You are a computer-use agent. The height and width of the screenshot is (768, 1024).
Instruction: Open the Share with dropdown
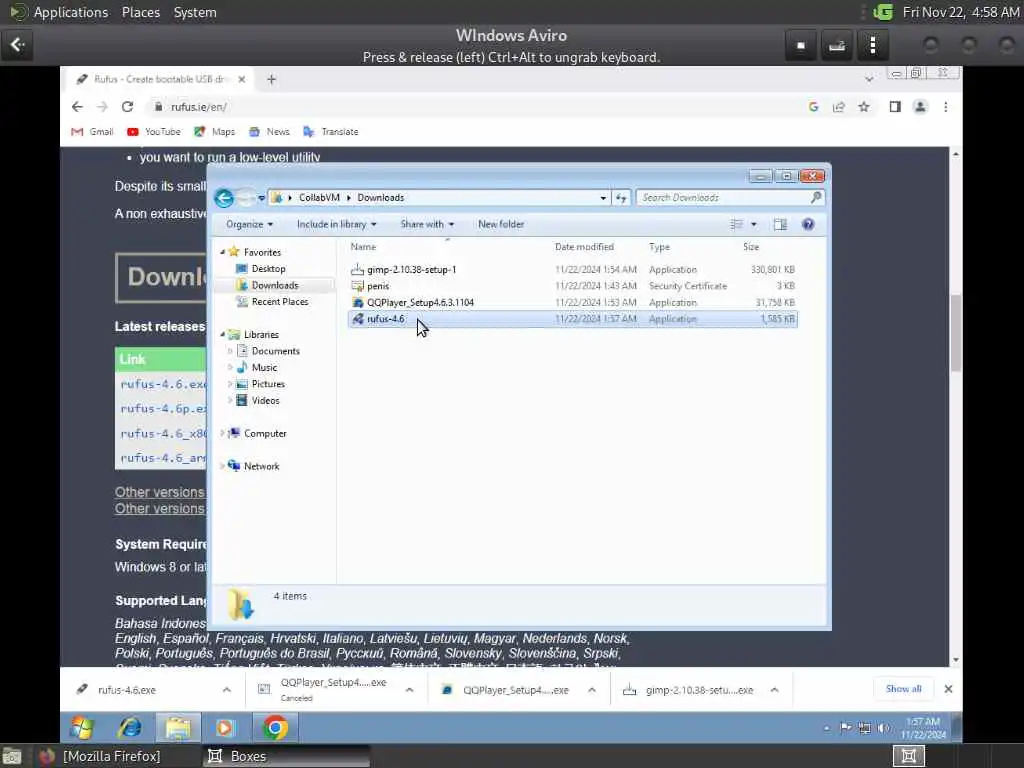click(x=427, y=225)
